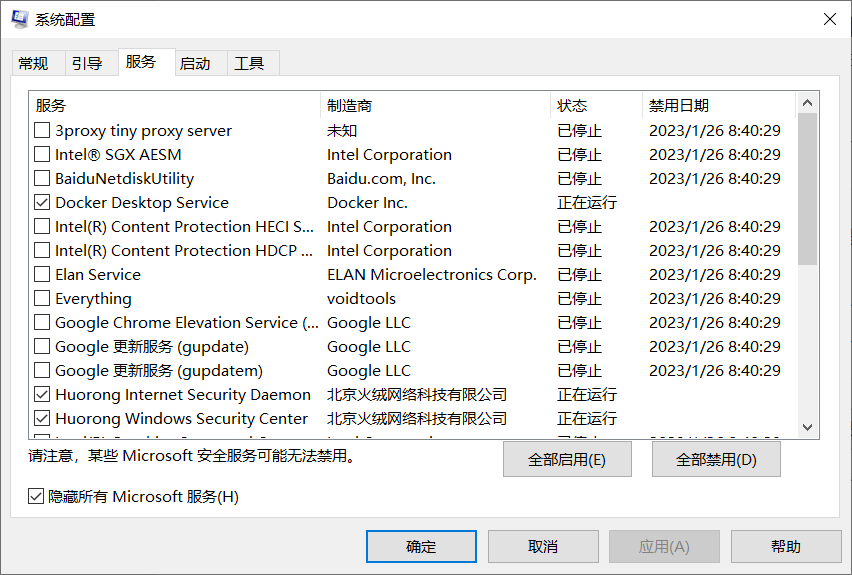The image size is (852, 575).
Task: Click disabled date of Elan Service row
Action: click(715, 274)
